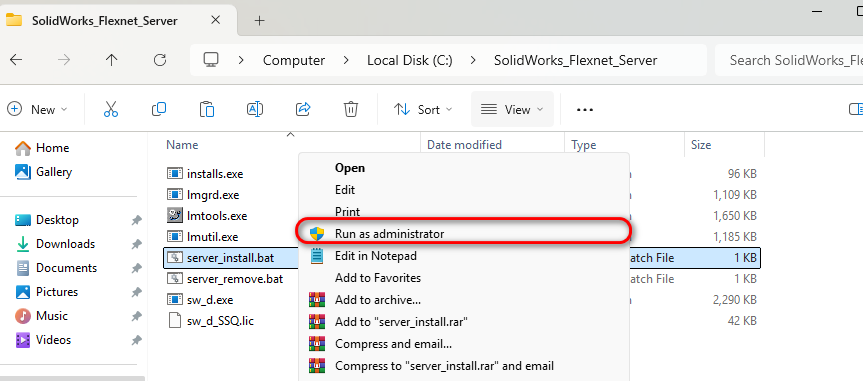Collapse sort indicator above Name column
Viewport: 863px width, 381px height.
pos(291,134)
